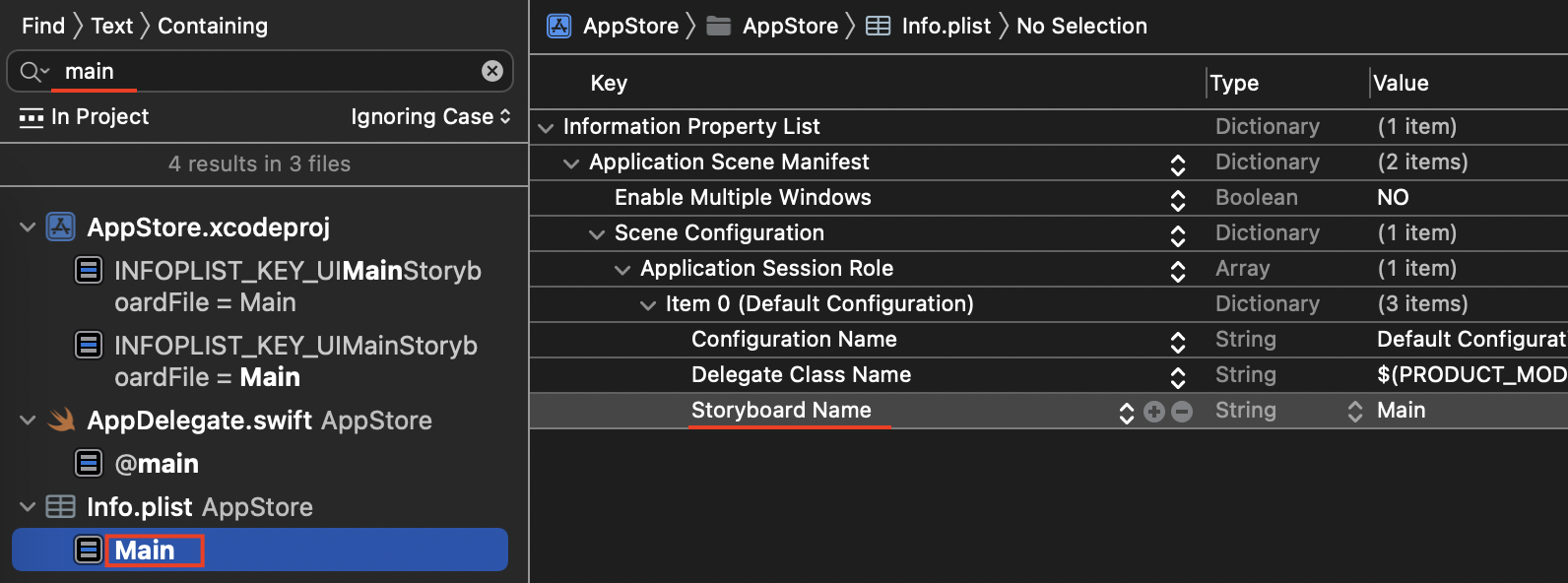Click the Swift file icon for AppDelegate.swift
This screenshot has width=1568, height=583.
[61, 420]
